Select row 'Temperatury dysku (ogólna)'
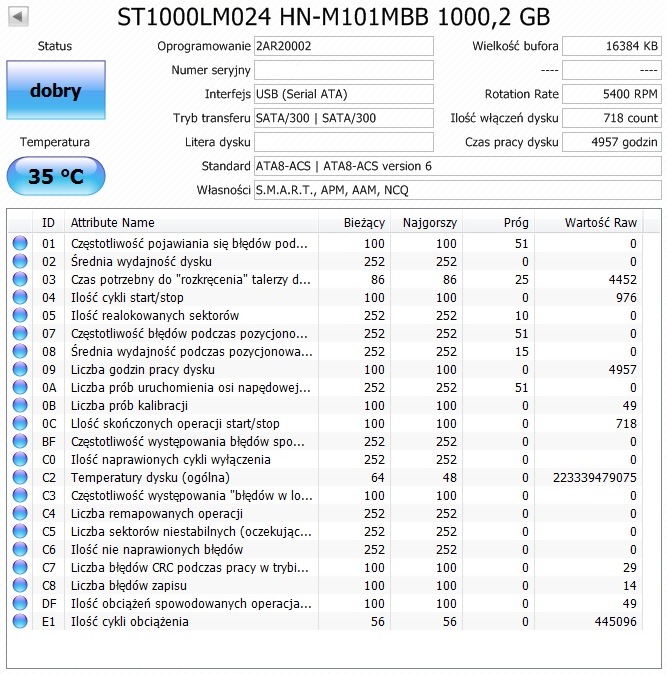Screen dimensions: 667x674 325,478
